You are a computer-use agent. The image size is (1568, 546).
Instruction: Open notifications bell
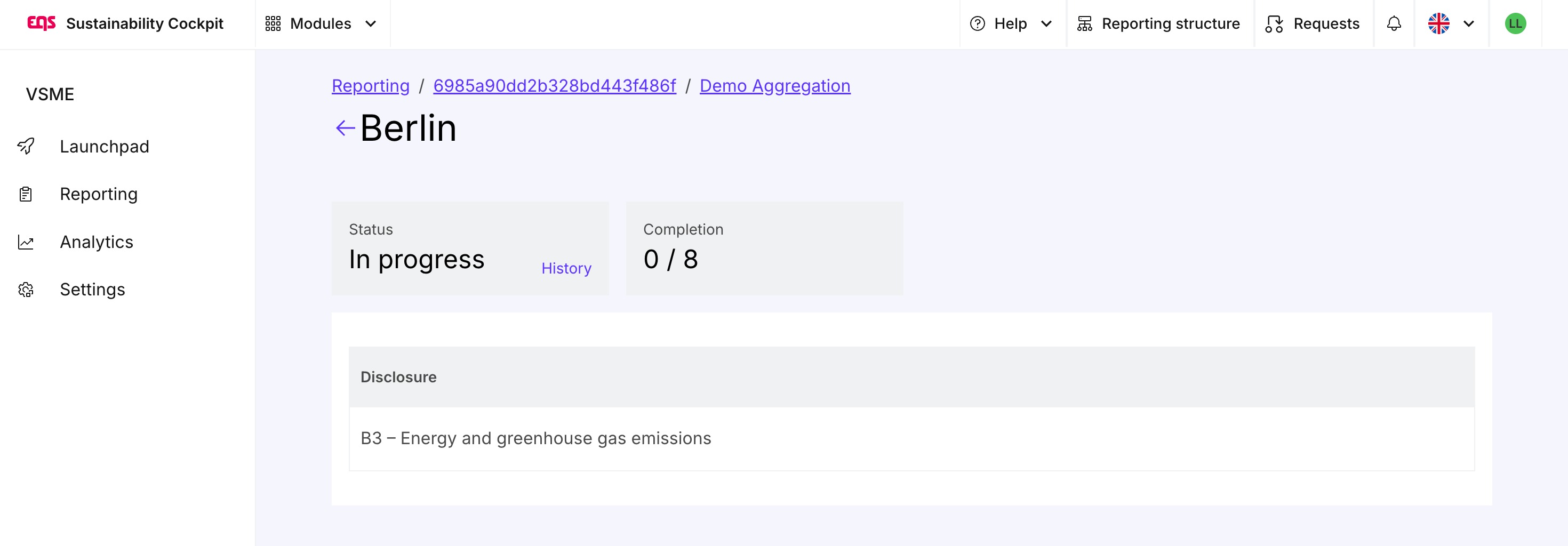coord(1393,24)
